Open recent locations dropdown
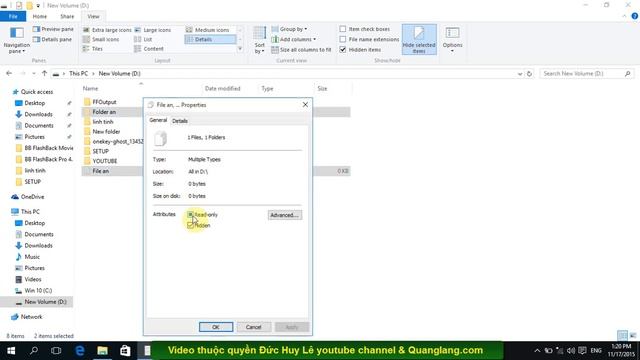Image resolution: width=640 pixels, height=360 pixels. coord(33,73)
